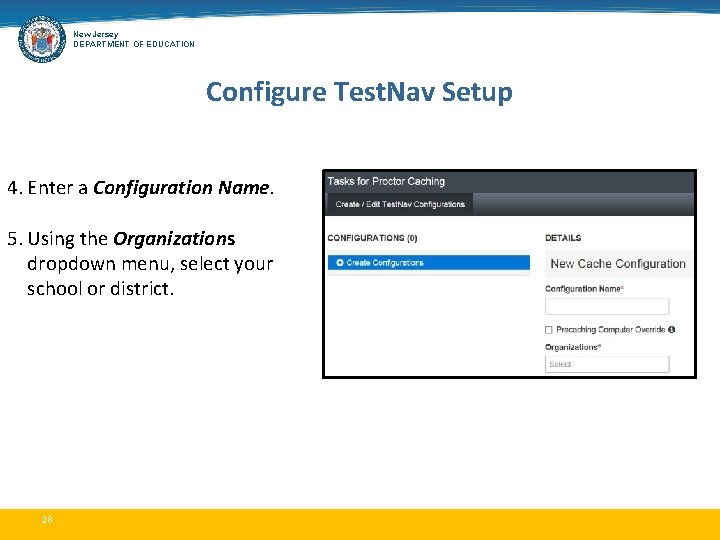This screenshot has height=540, width=720.
Task: Click the New Jersey state seal logo
Action: pos(42,39)
